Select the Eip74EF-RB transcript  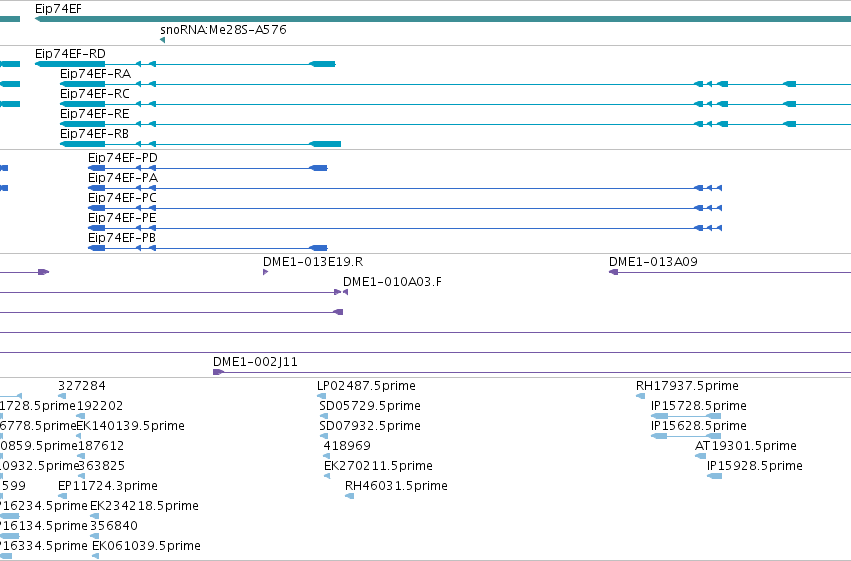[200, 144]
